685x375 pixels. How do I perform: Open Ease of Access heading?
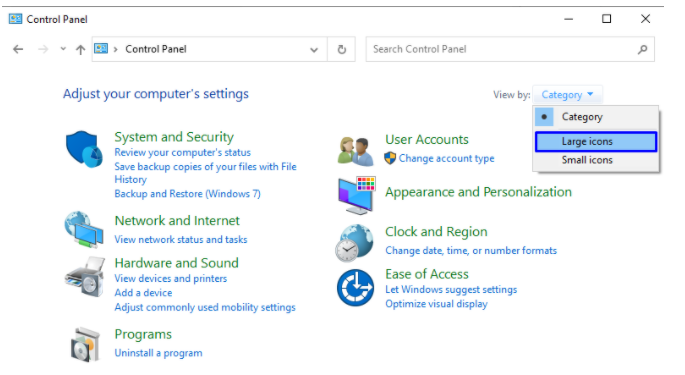[427, 274]
